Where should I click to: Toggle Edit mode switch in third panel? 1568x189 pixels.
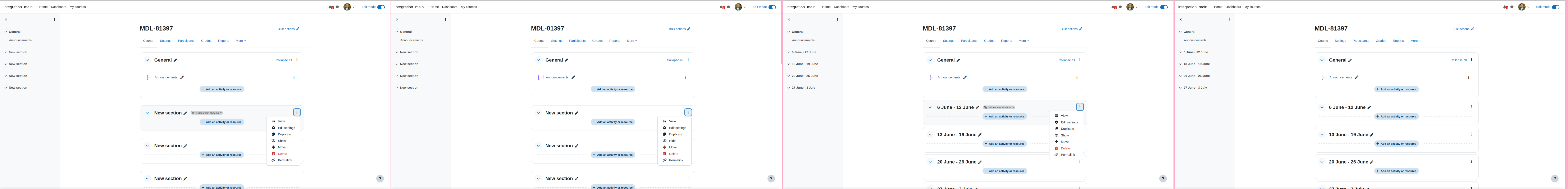[x=1164, y=7]
